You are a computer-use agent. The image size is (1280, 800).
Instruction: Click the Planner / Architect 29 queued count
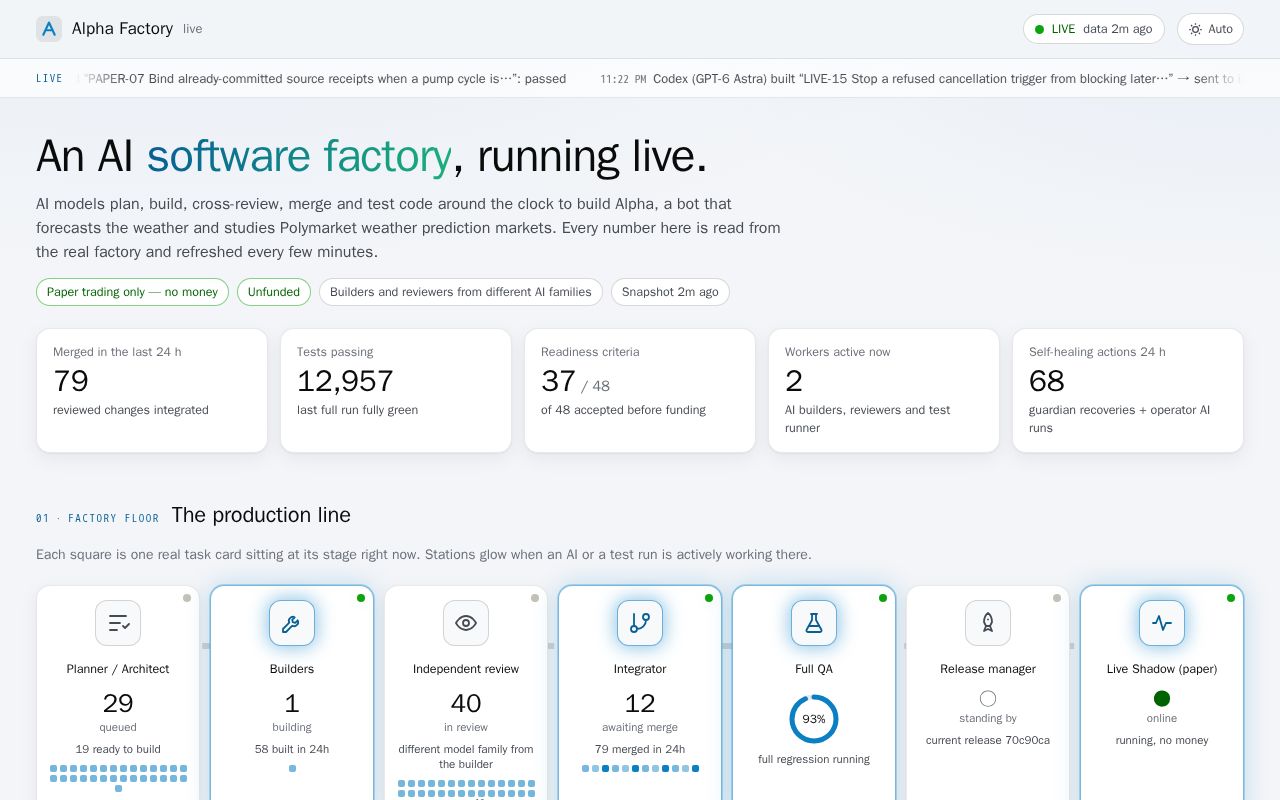[x=118, y=703]
